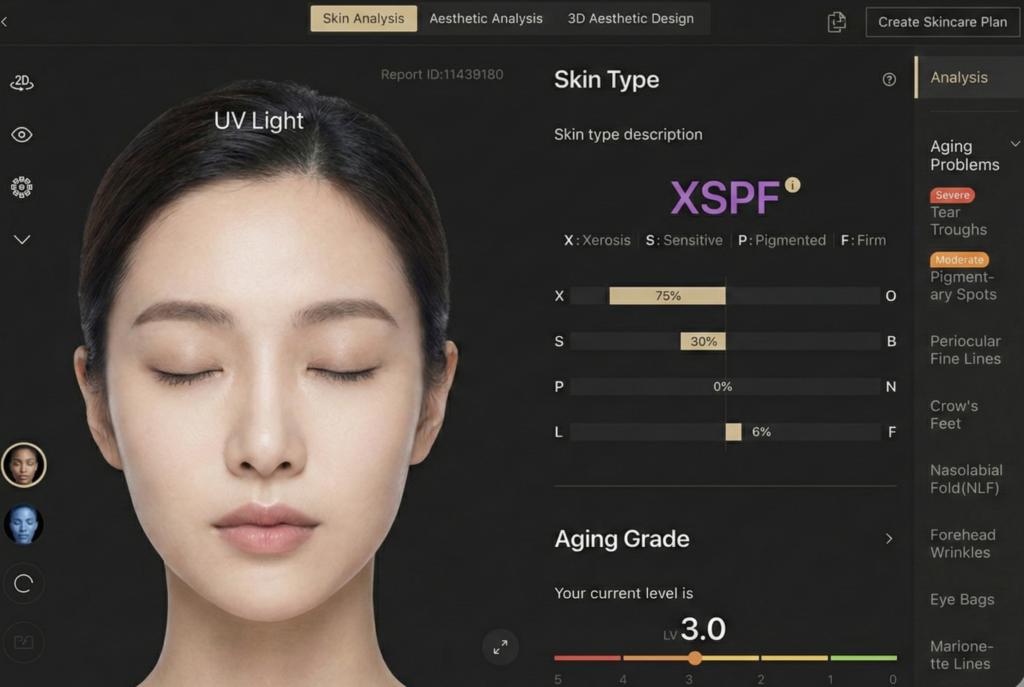Toggle the eye visibility icon
Image resolution: width=1024 pixels, height=687 pixels.
22,135
